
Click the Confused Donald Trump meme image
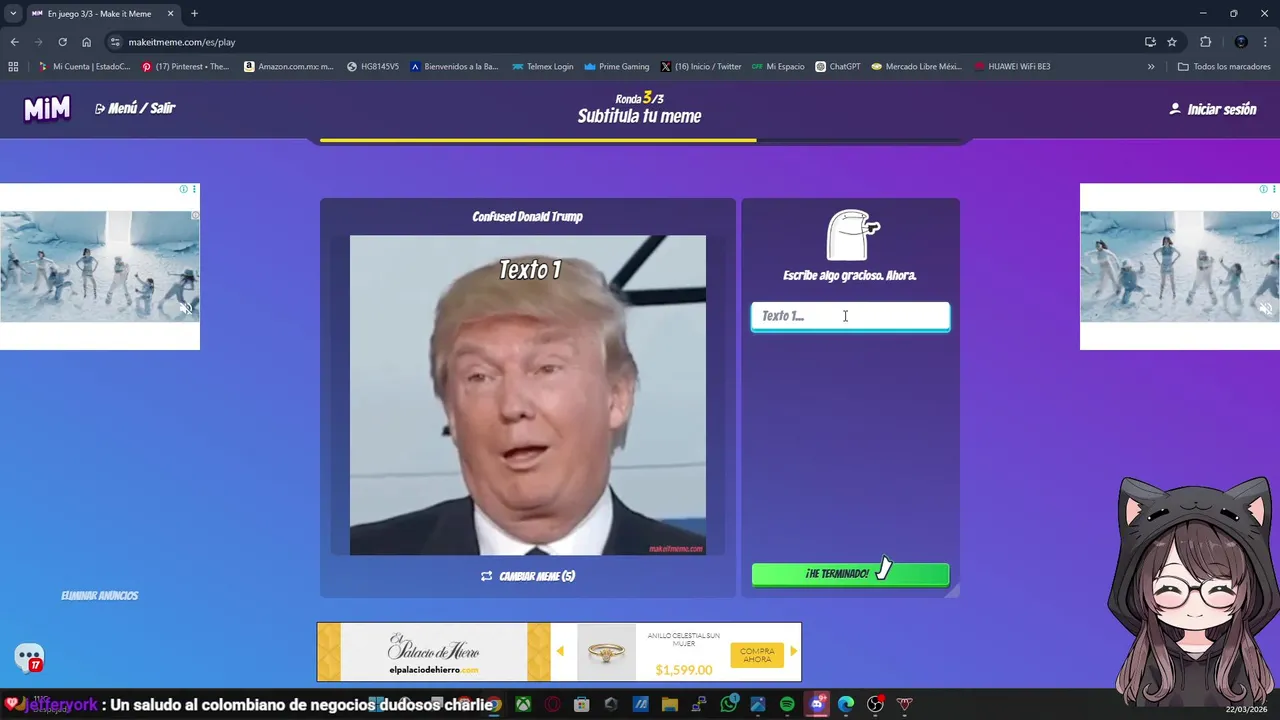click(x=527, y=395)
